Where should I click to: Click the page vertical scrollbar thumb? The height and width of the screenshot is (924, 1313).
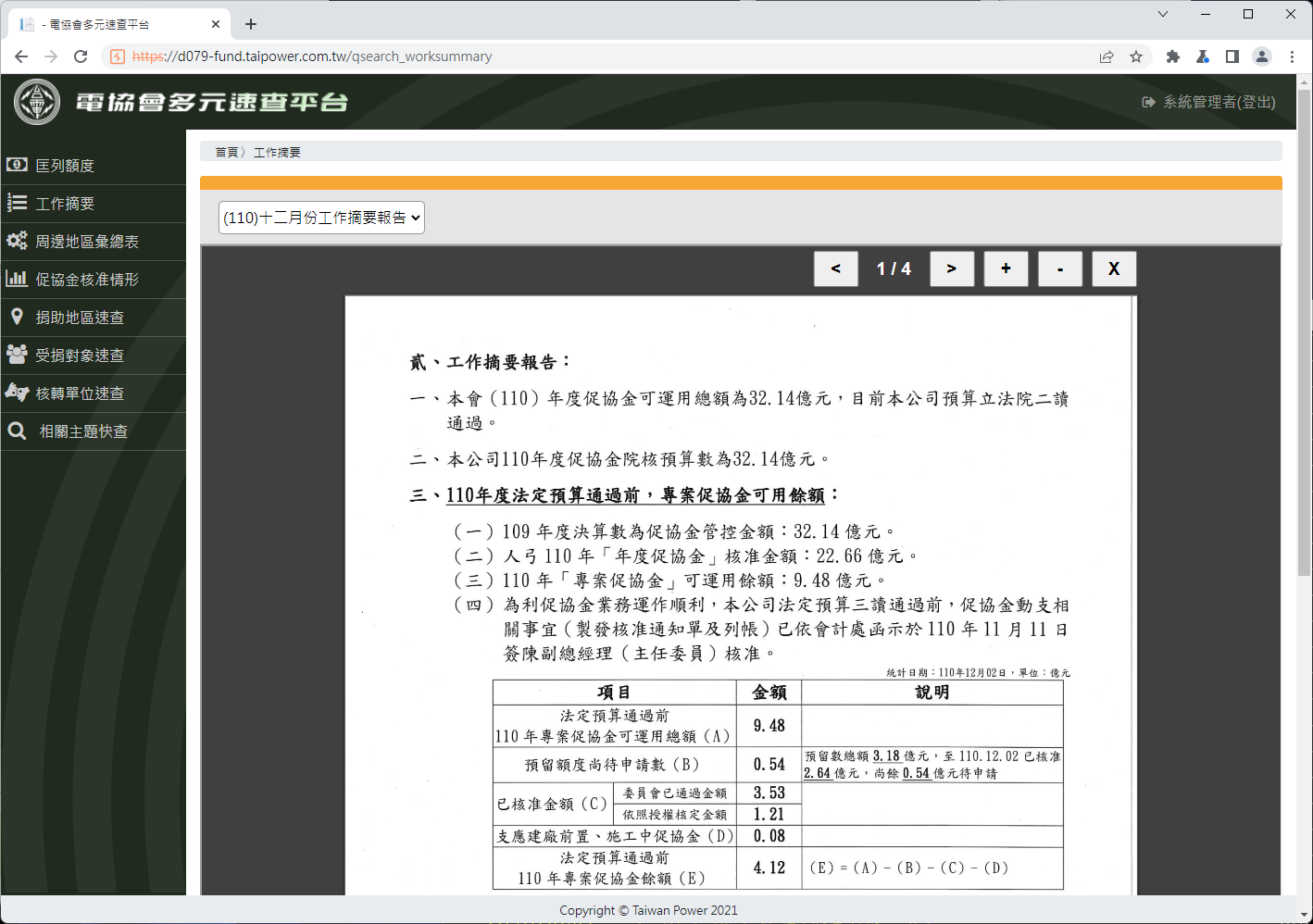(x=1305, y=333)
